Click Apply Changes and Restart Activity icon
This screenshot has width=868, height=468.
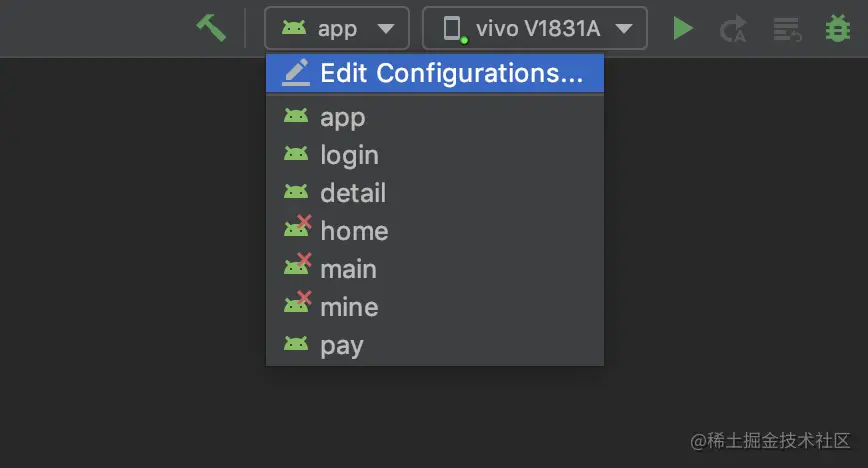pos(733,29)
